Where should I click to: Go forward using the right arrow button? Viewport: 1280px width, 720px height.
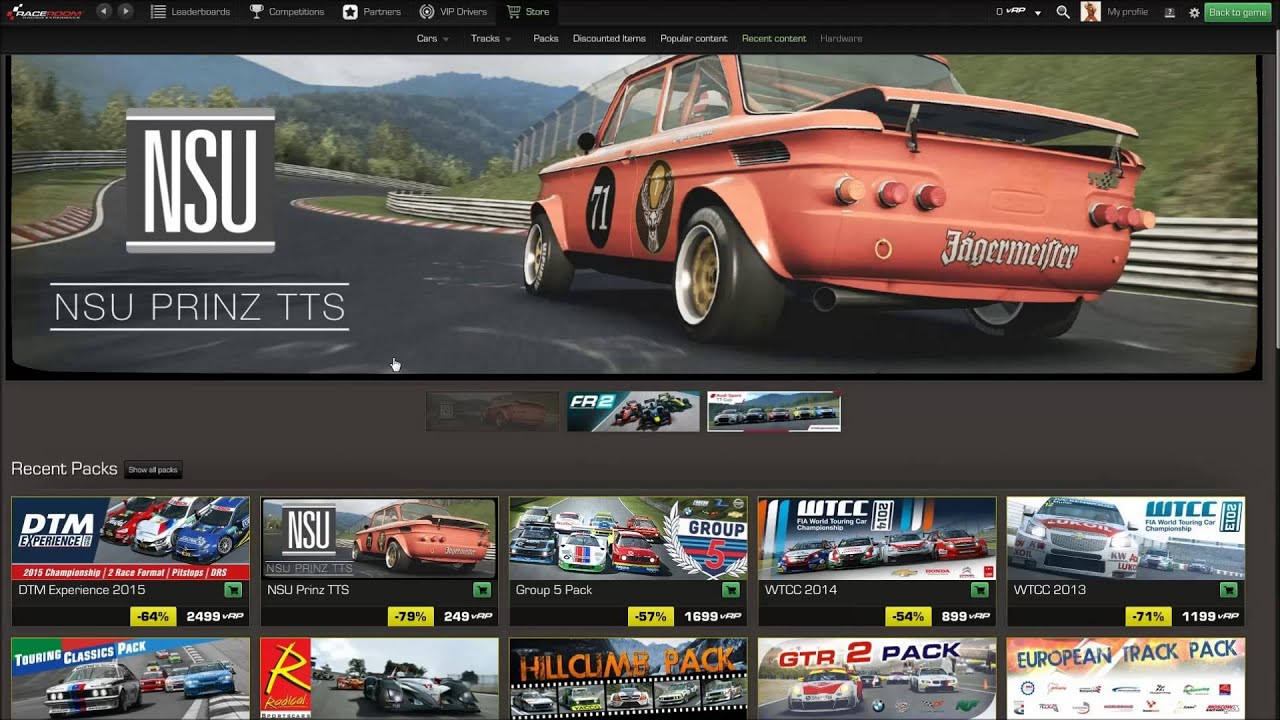coord(125,11)
